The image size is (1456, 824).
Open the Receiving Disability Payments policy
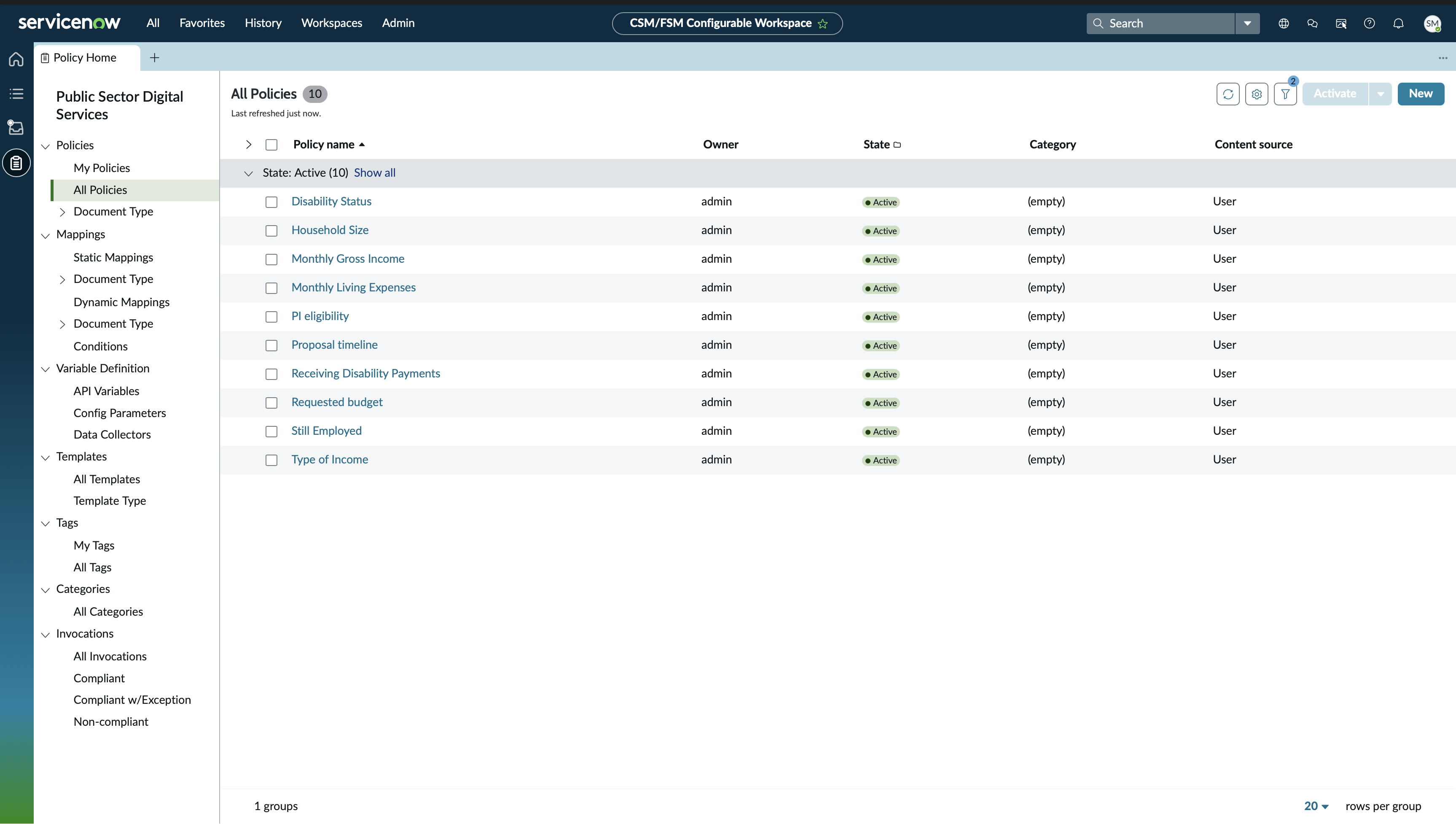tap(365, 374)
